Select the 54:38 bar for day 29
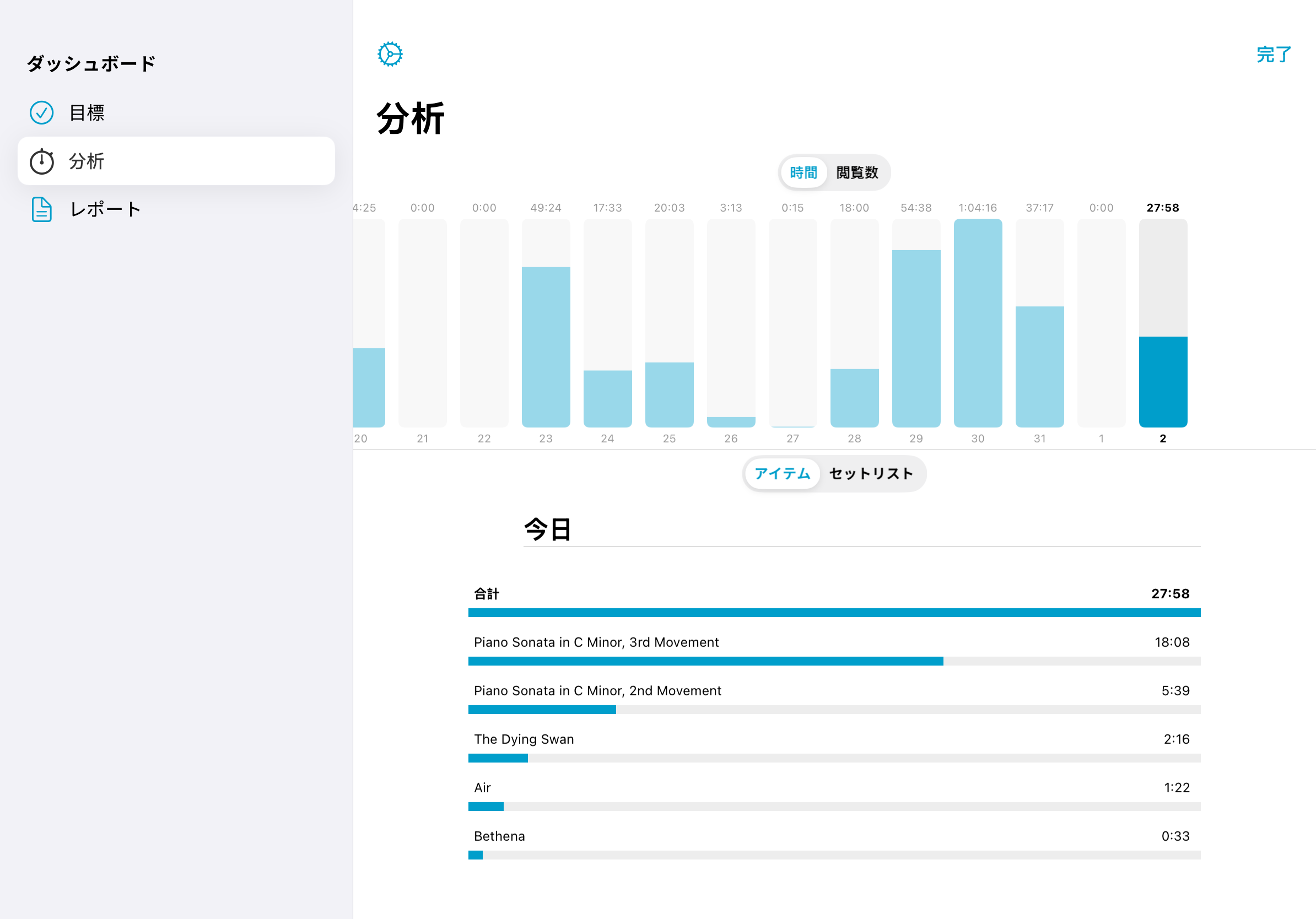The height and width of the screenshot is (919, 1316). [916, 323]
